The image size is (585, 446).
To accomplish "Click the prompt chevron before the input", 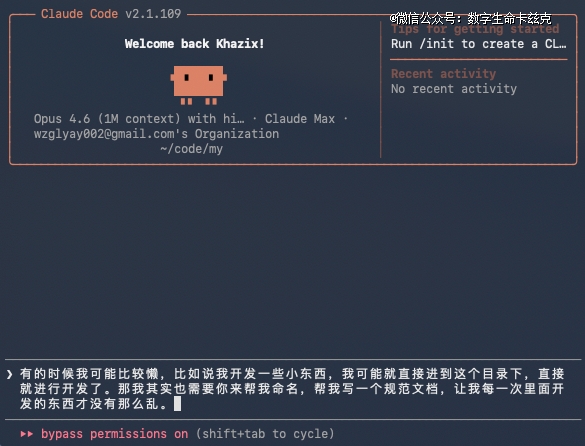I will coord(10,374).
